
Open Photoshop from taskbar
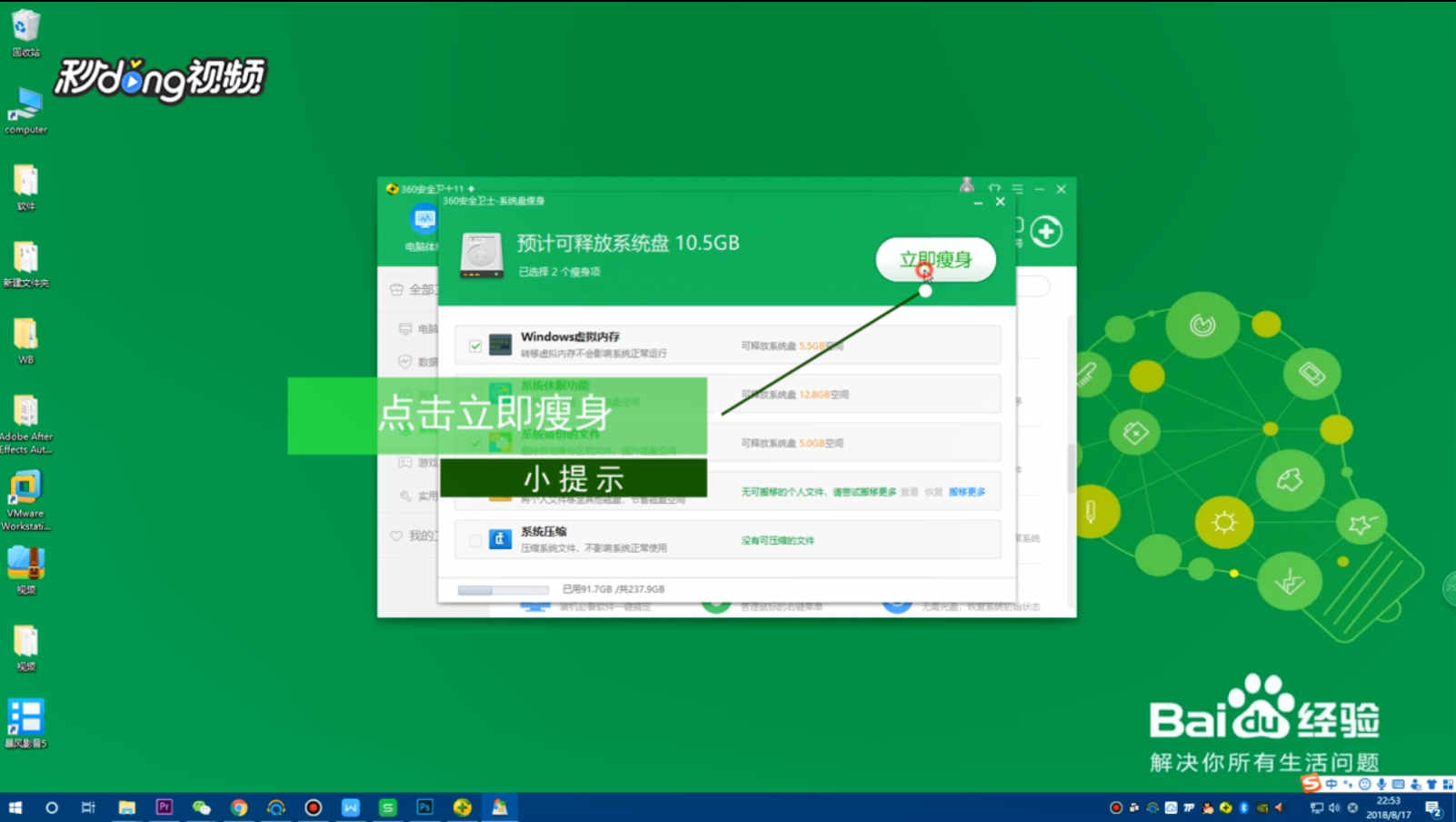point(425,807)
